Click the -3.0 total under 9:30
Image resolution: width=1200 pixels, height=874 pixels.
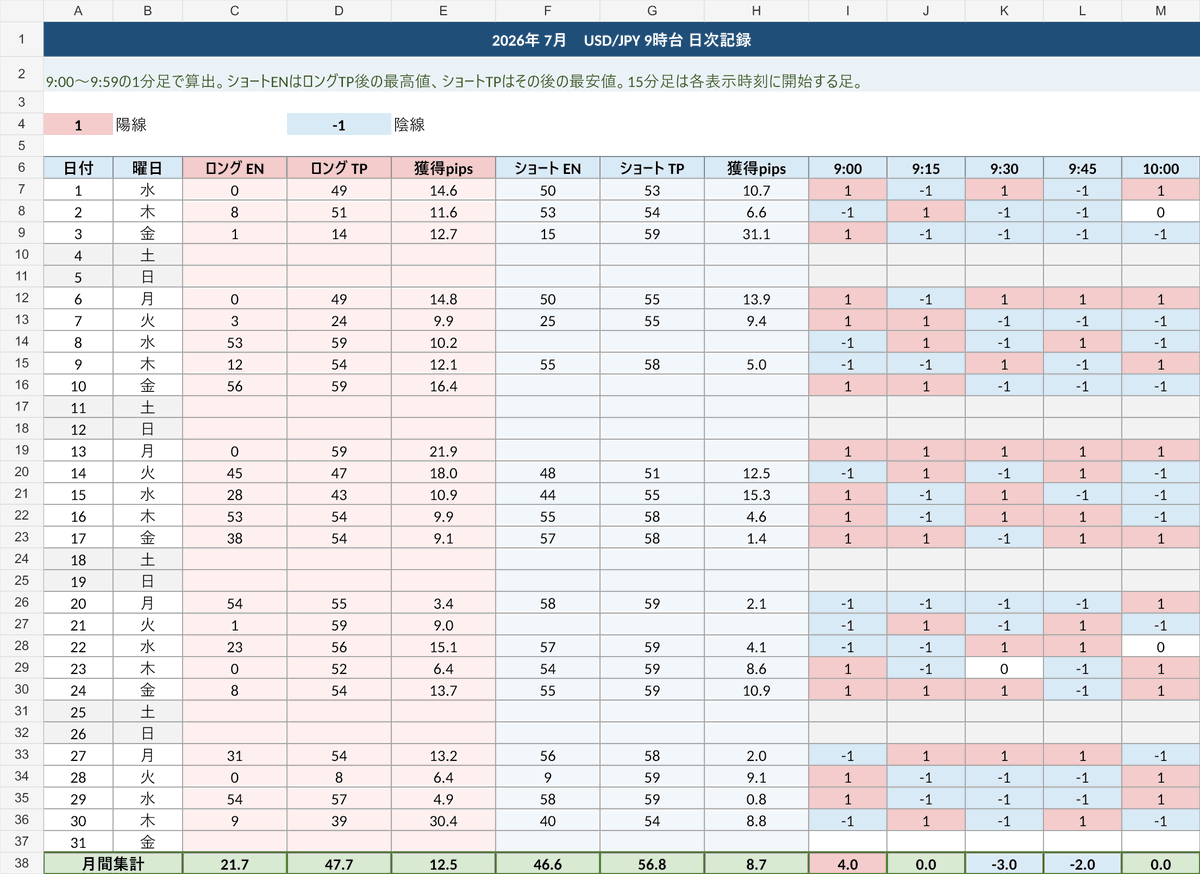(1004, 863)
